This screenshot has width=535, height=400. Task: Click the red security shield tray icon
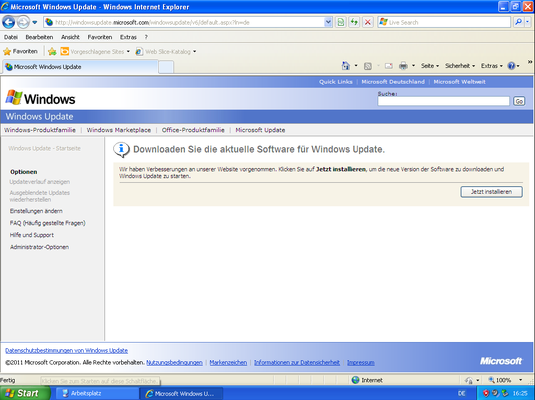tap(486, 394)
